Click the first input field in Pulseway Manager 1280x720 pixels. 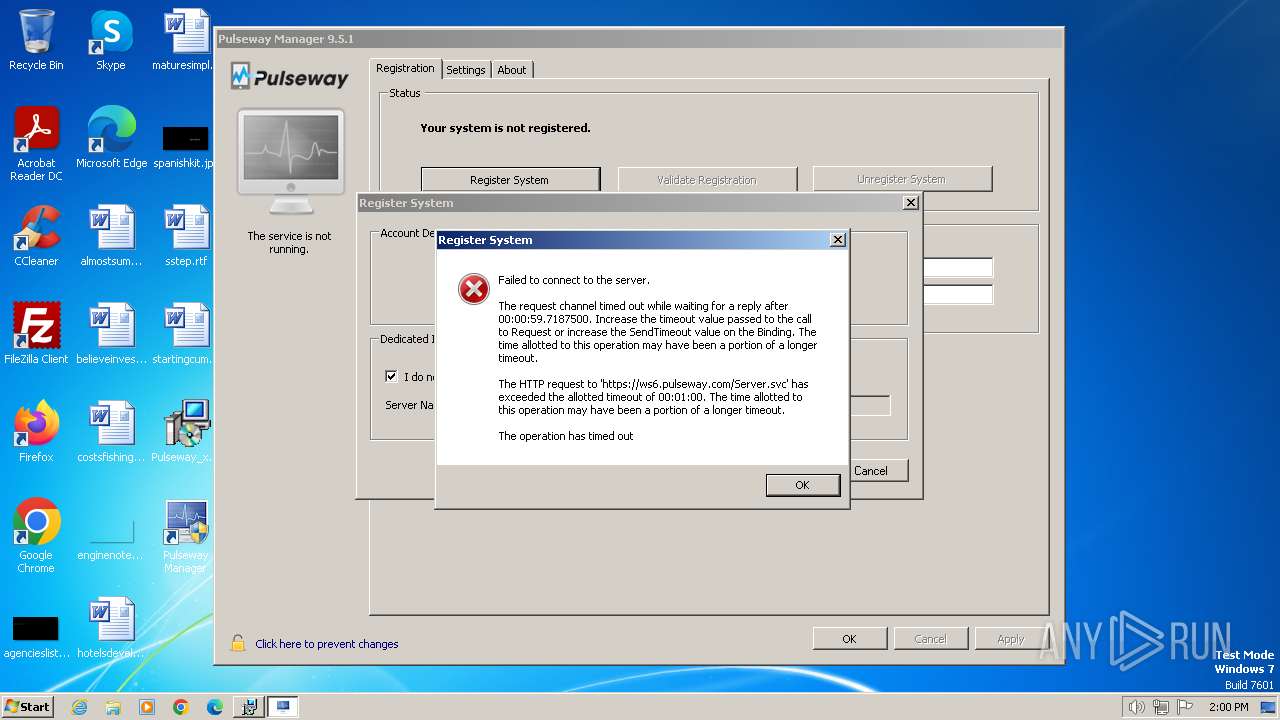coord(958,268)
